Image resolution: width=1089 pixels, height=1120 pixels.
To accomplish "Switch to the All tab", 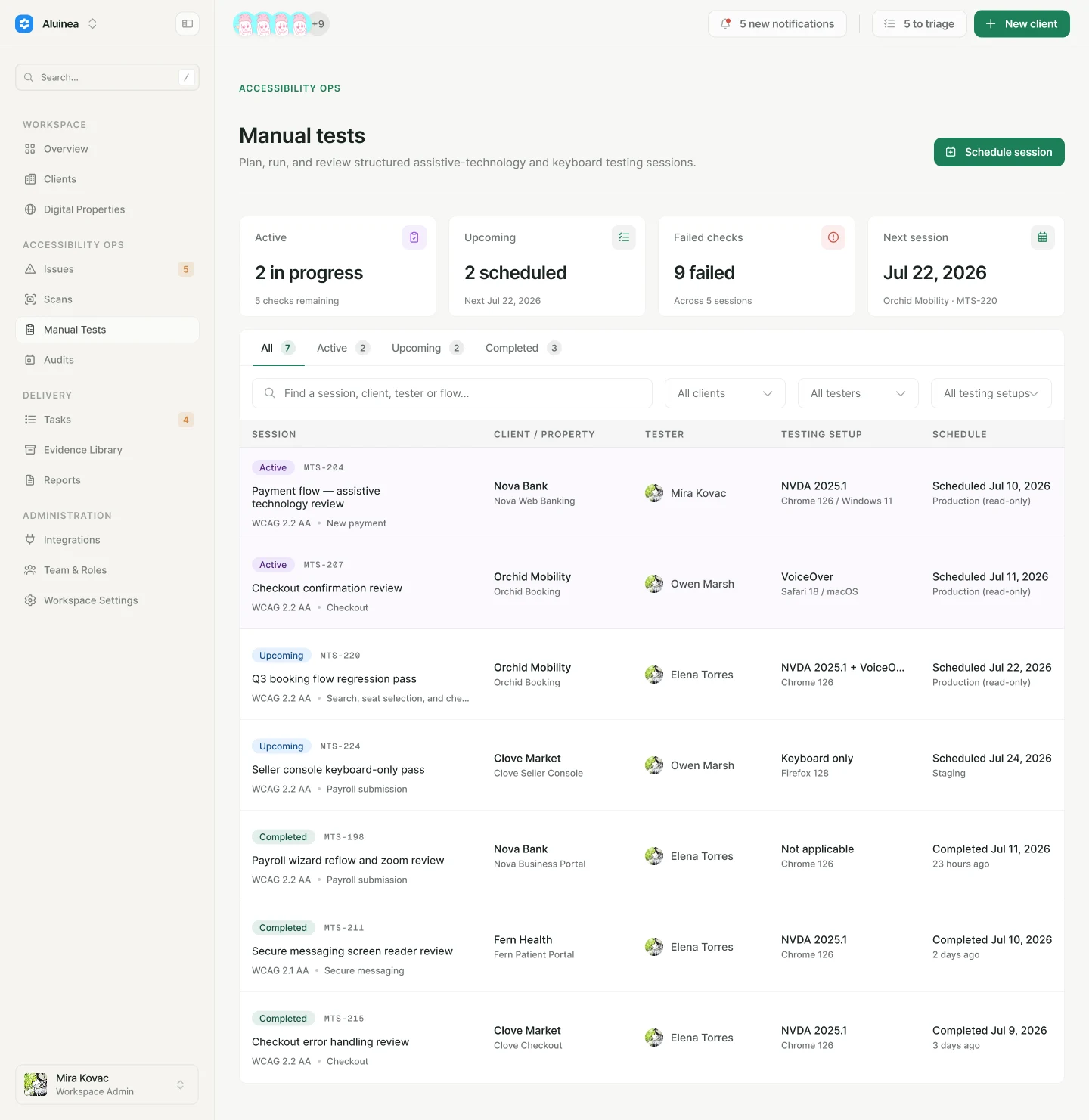I will pos(278,348).
